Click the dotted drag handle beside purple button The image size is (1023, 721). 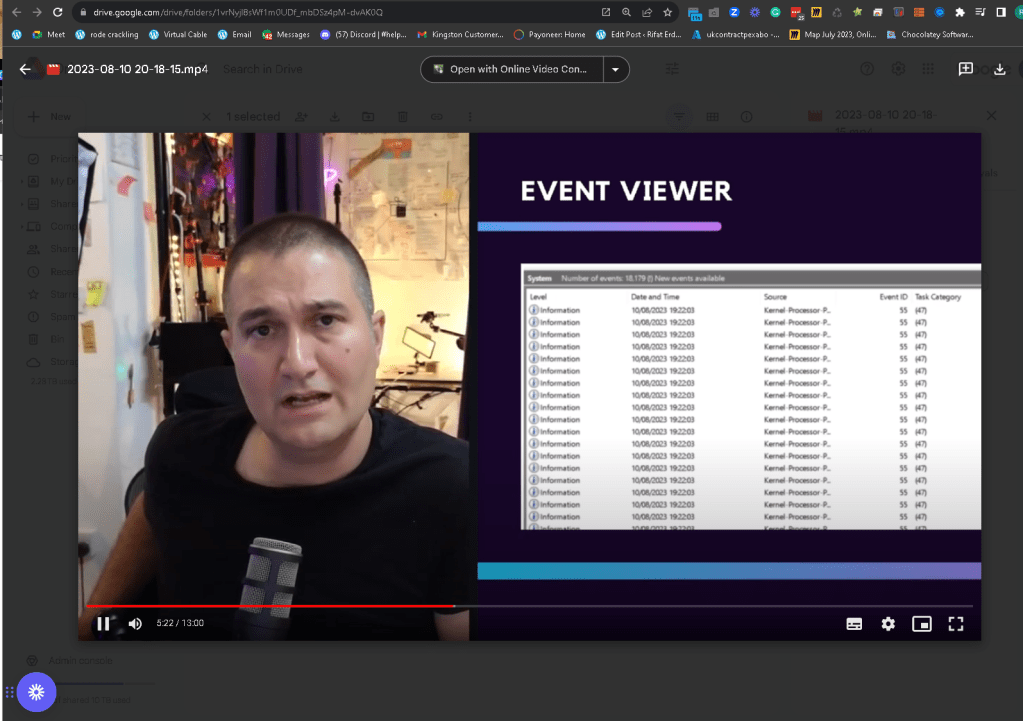click(9, 692)
